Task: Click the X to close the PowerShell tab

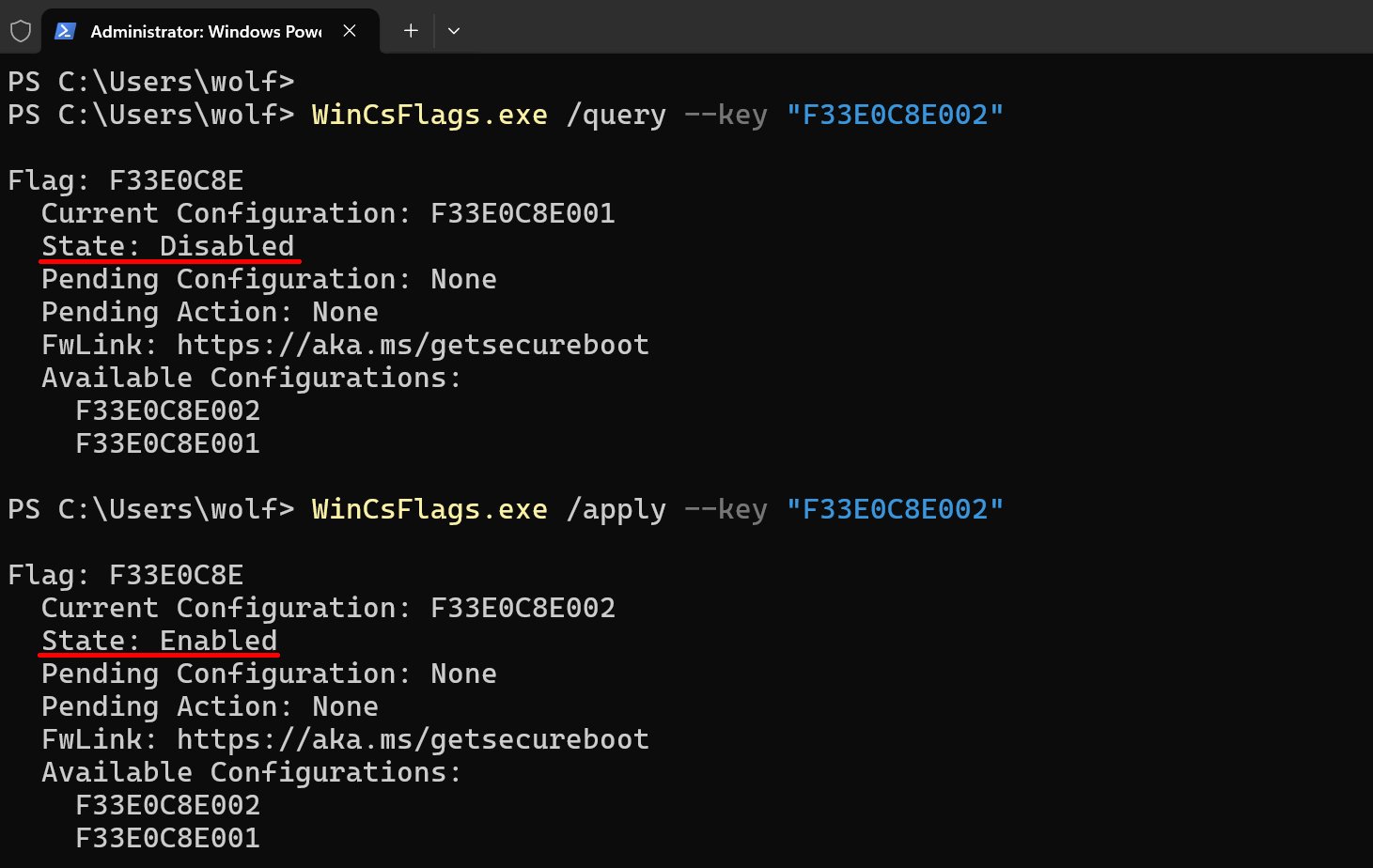Action: [349, 30]
